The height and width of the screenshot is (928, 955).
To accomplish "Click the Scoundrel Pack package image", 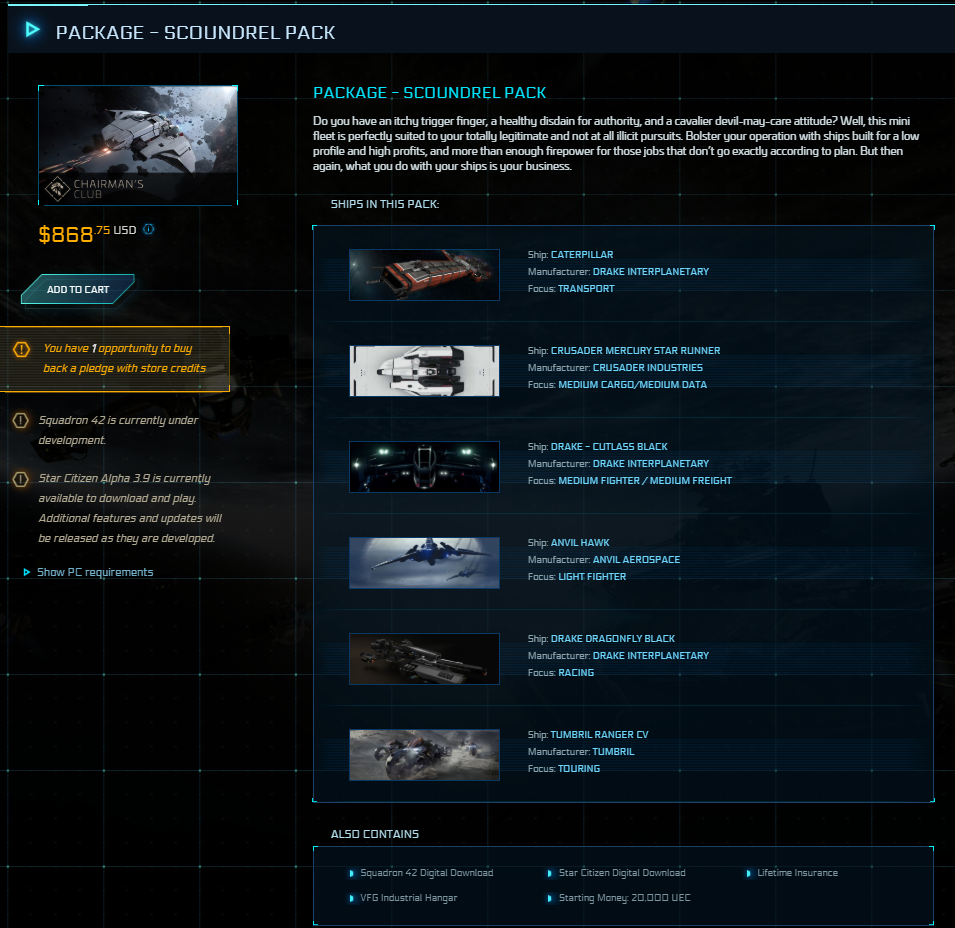I will point(138,145).
